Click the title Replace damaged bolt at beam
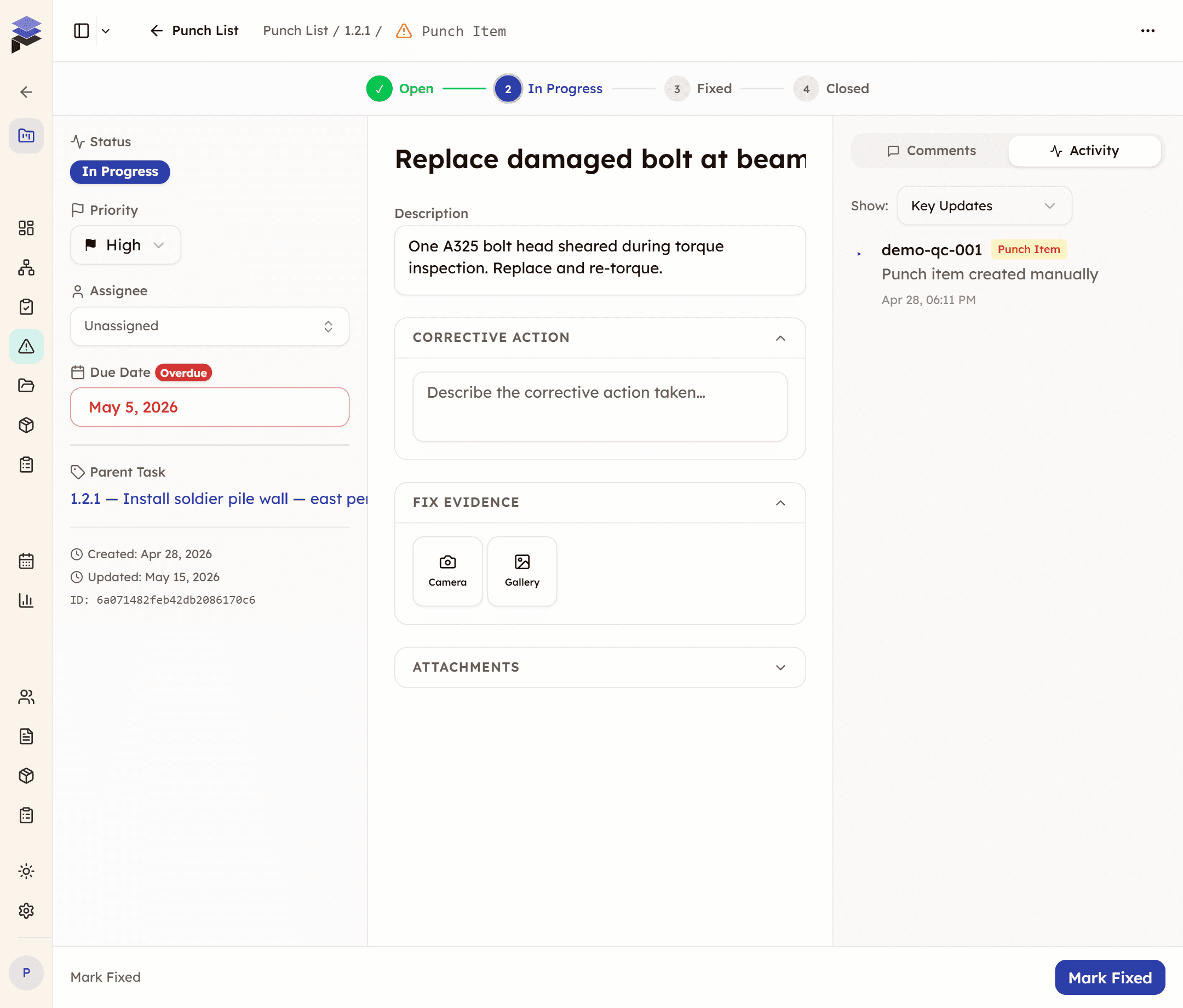The image size is (1183, 1008). click(x=600, y=159)
